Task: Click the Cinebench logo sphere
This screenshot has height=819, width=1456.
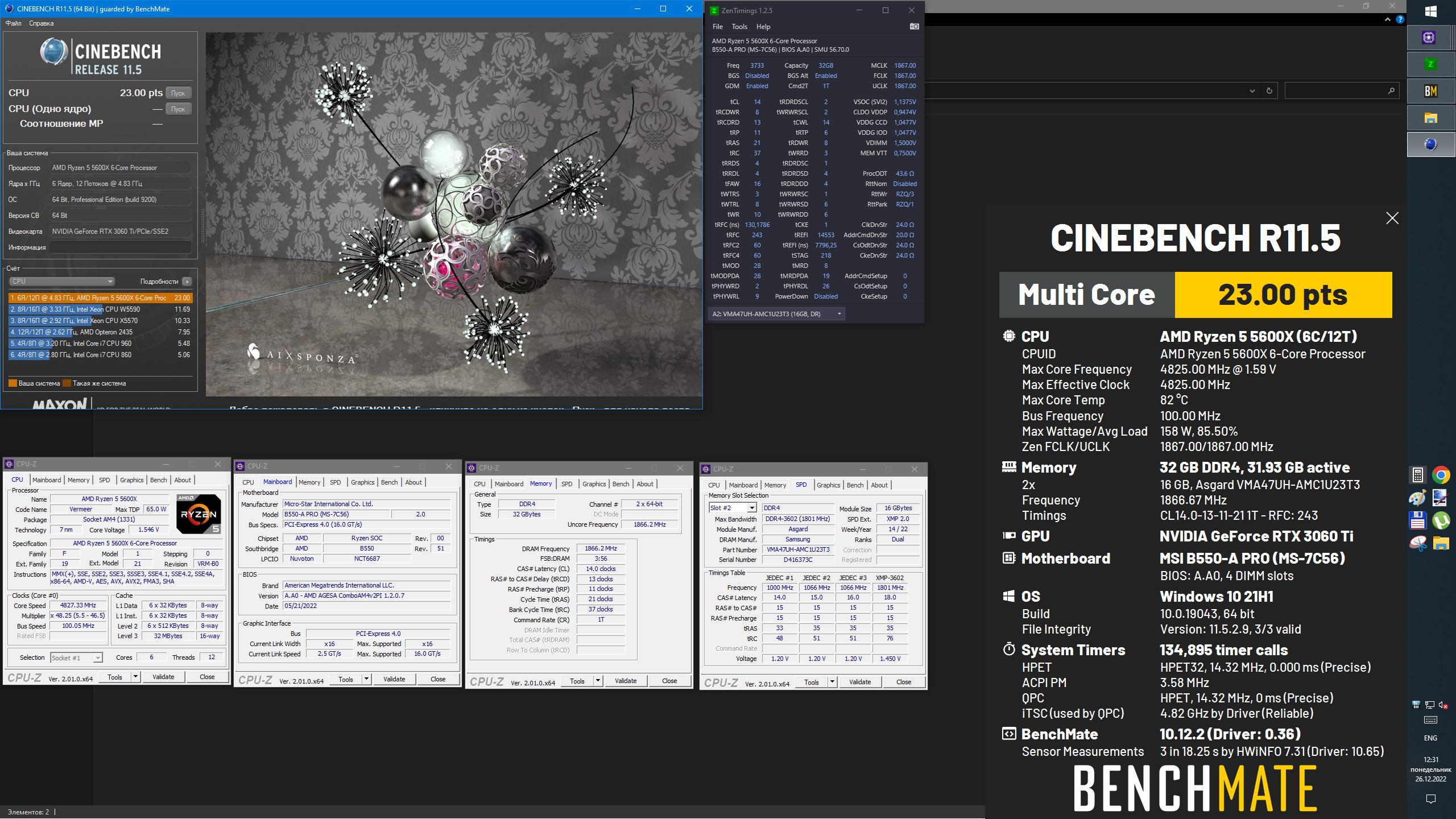Action: click(54, 52)
